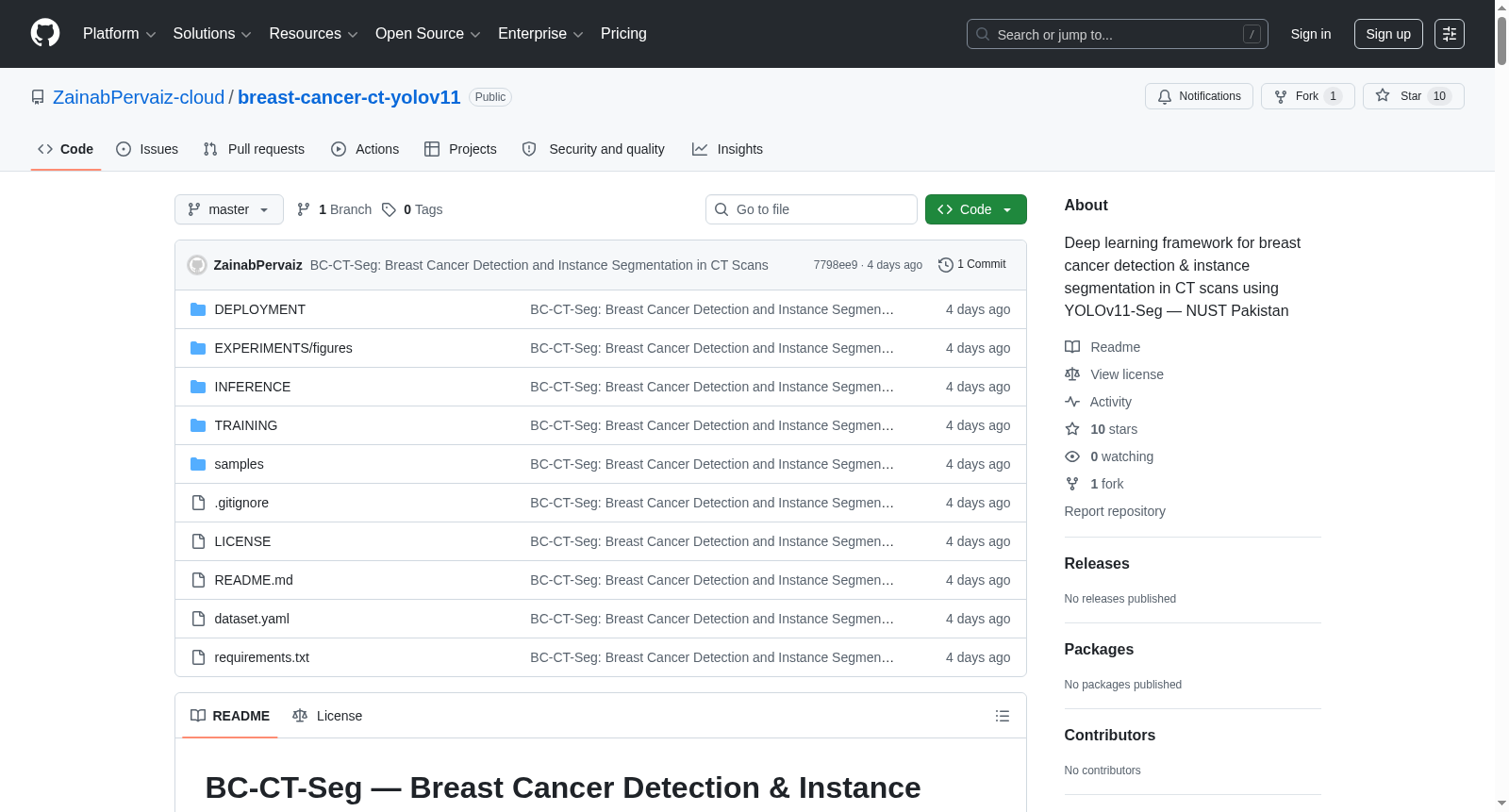Viewport: 1509px width, 812px height.
Task: Select the Activity pulse icon
Action: pyautogui.click(x=1072, y=402)
